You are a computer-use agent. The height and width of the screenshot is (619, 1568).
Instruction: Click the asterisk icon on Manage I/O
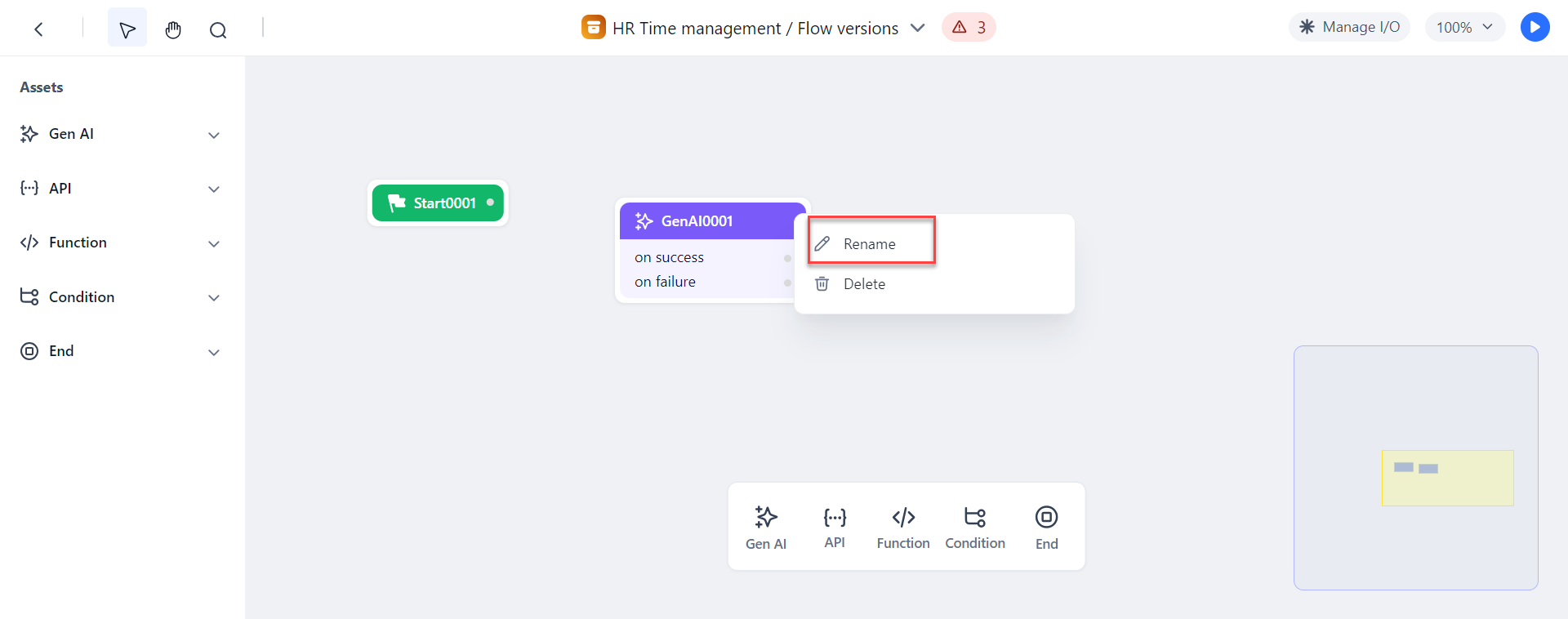click(1307, 27)
